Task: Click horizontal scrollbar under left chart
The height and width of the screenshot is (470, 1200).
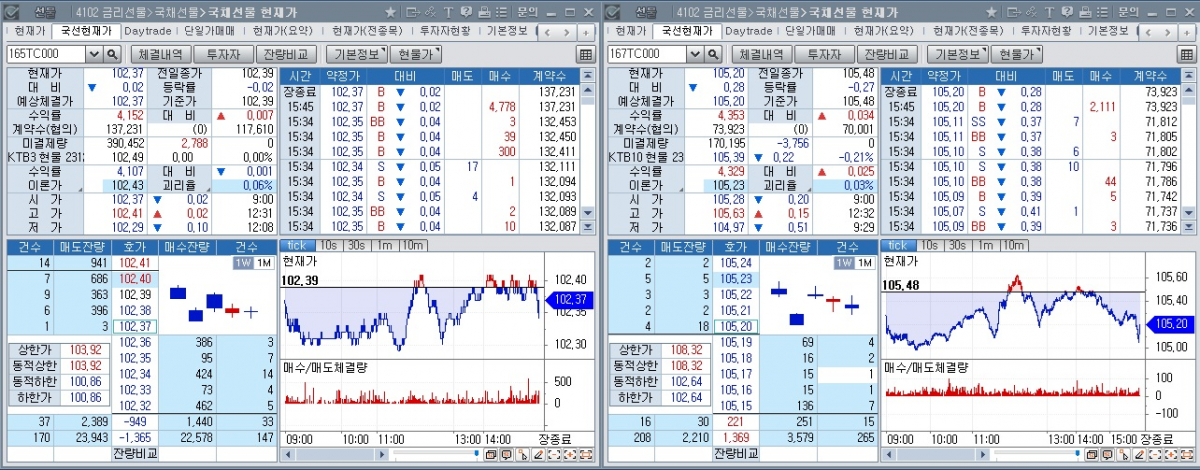Action: coord(335,454)
